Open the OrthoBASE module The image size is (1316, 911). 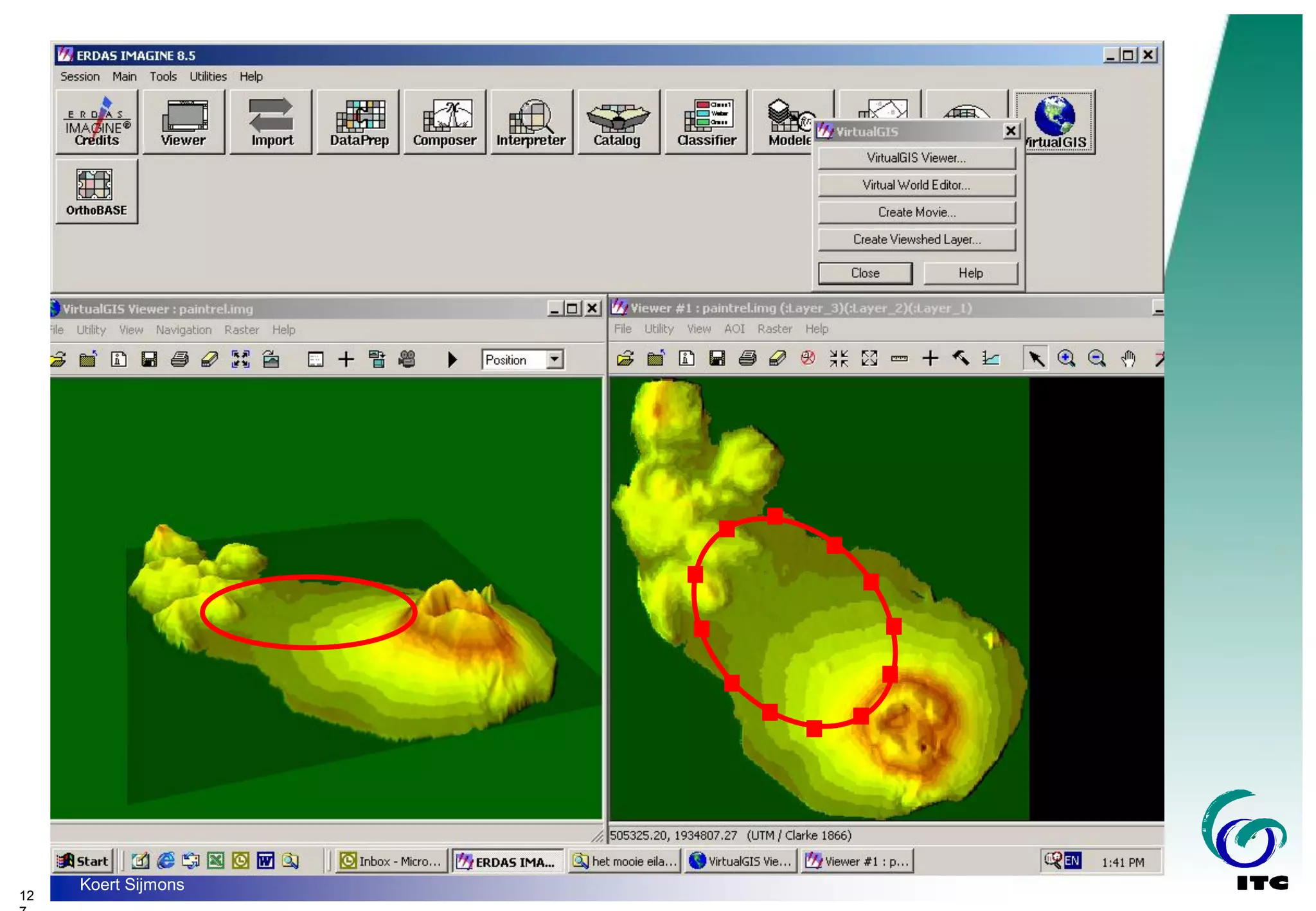tap(96, 191)
